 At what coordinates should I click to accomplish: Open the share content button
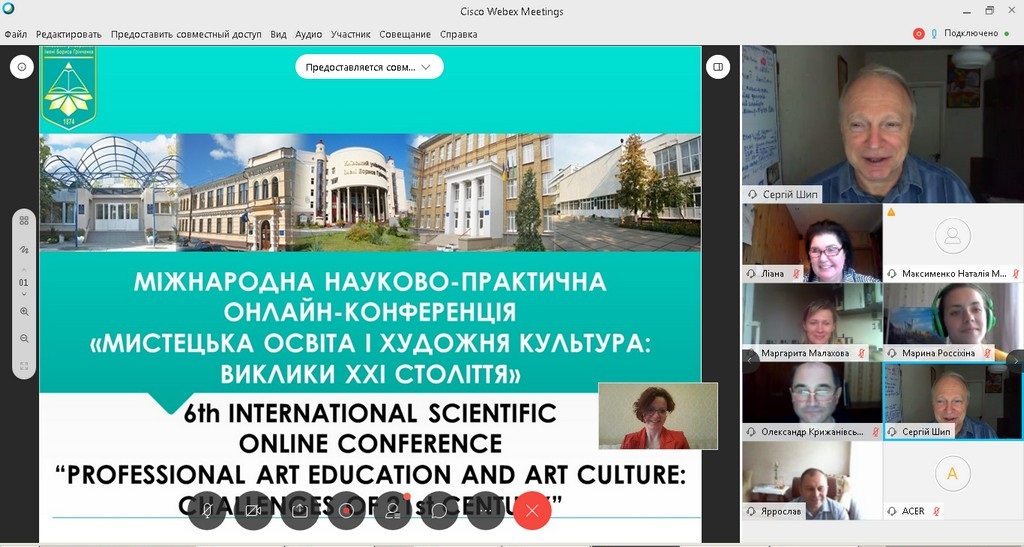coord(300,510)
